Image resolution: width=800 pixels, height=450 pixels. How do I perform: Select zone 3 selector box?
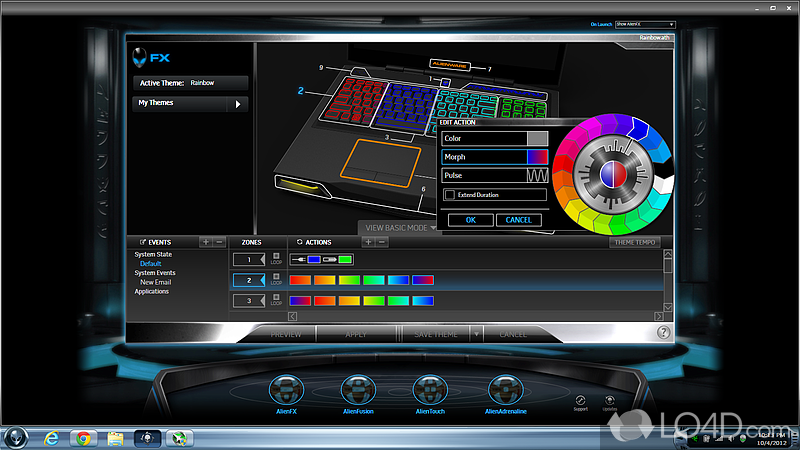click(x=249, y=301)
